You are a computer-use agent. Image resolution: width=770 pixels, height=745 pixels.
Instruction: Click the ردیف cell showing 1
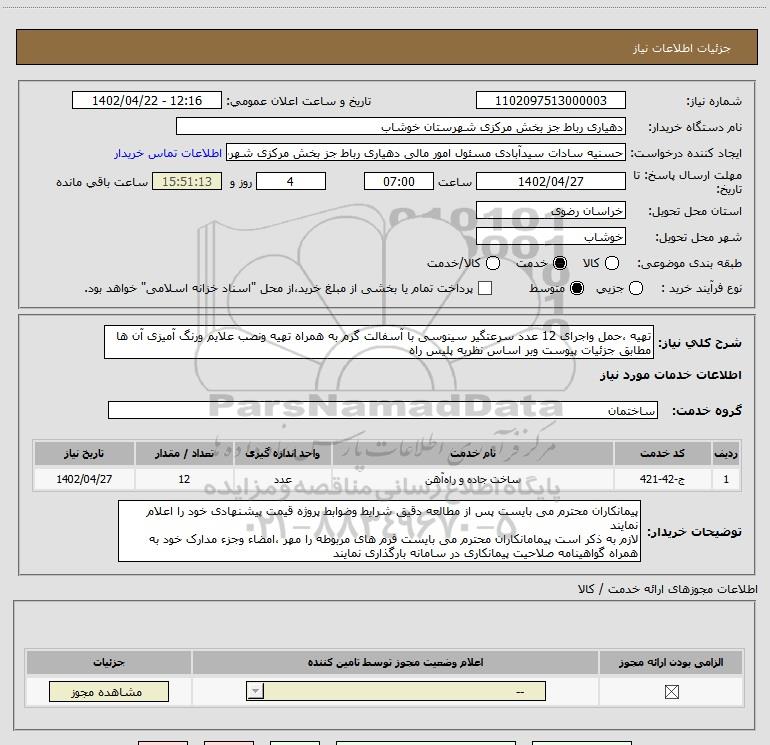pos(726,479)
